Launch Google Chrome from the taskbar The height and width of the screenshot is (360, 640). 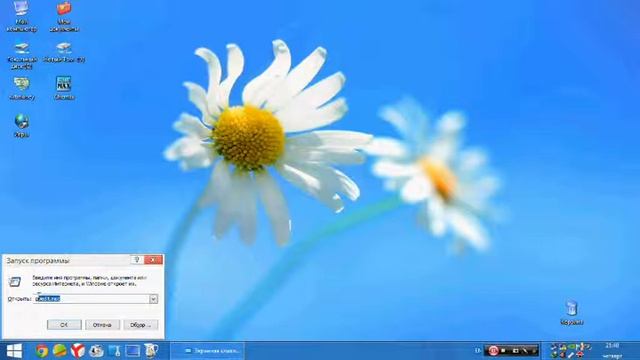[x=41, y=351]
